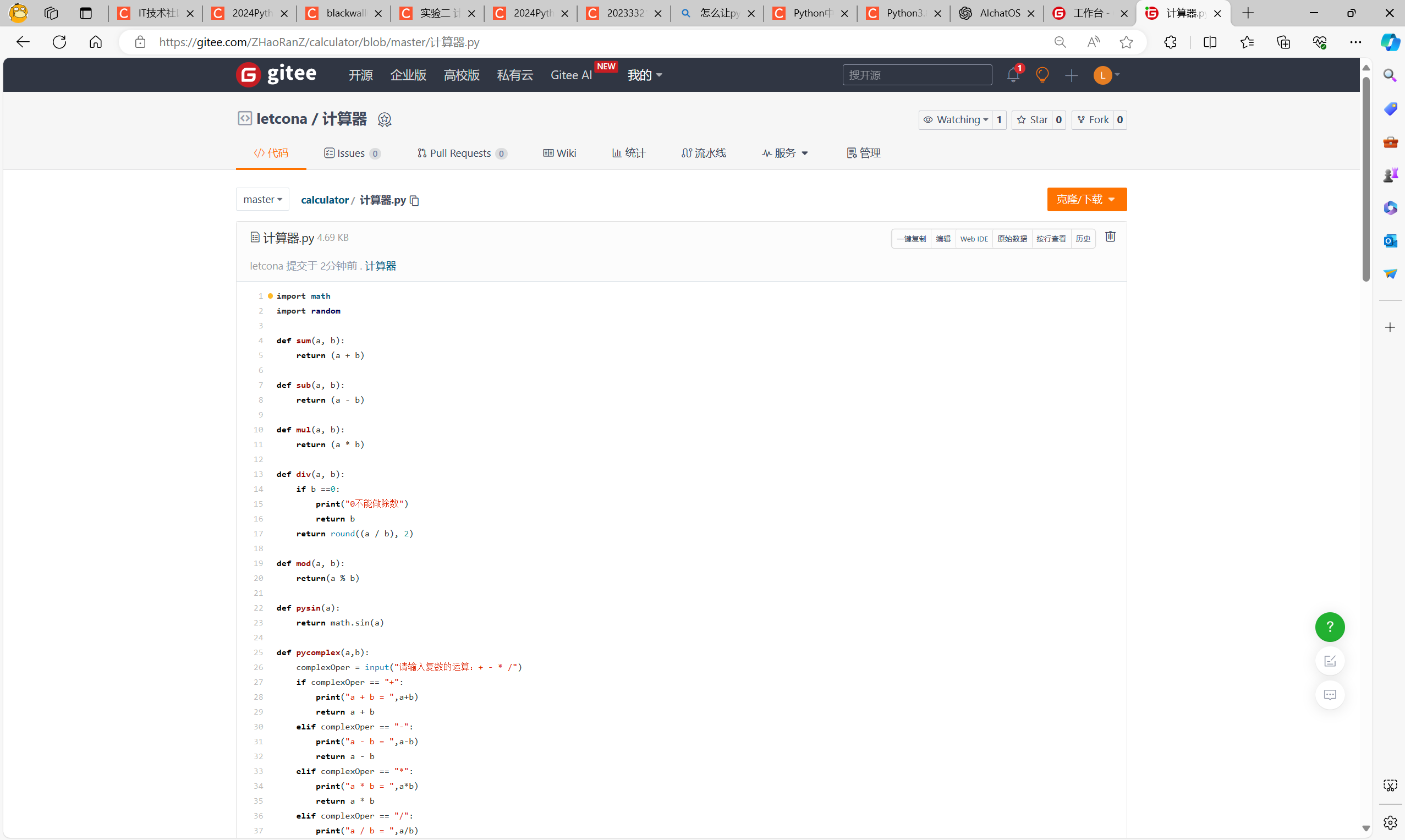1405x840 pixels.
Task: Expand the 服务 dropdown tab
Action: point(784,153)
